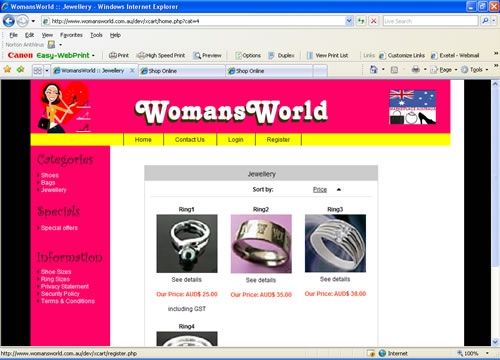The width and height of the screenshot is (500, 360).
Task: Close the WomansWorld Jewellery tab
Action: (x=132, y=70)
